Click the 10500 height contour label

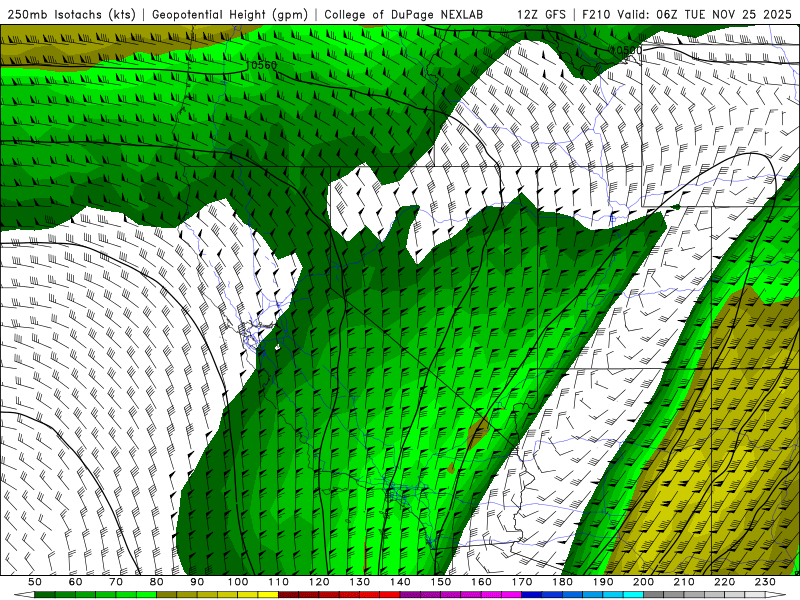click(626, 50)
